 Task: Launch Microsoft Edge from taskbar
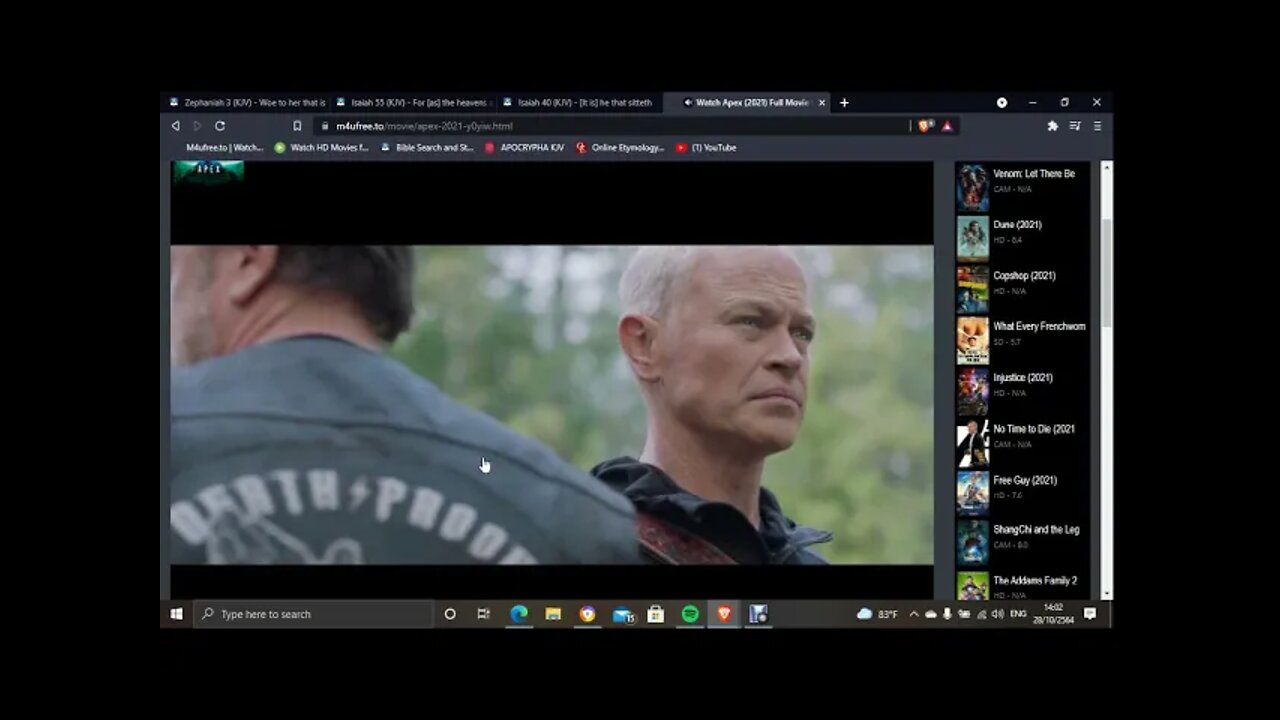click(519, 614)
